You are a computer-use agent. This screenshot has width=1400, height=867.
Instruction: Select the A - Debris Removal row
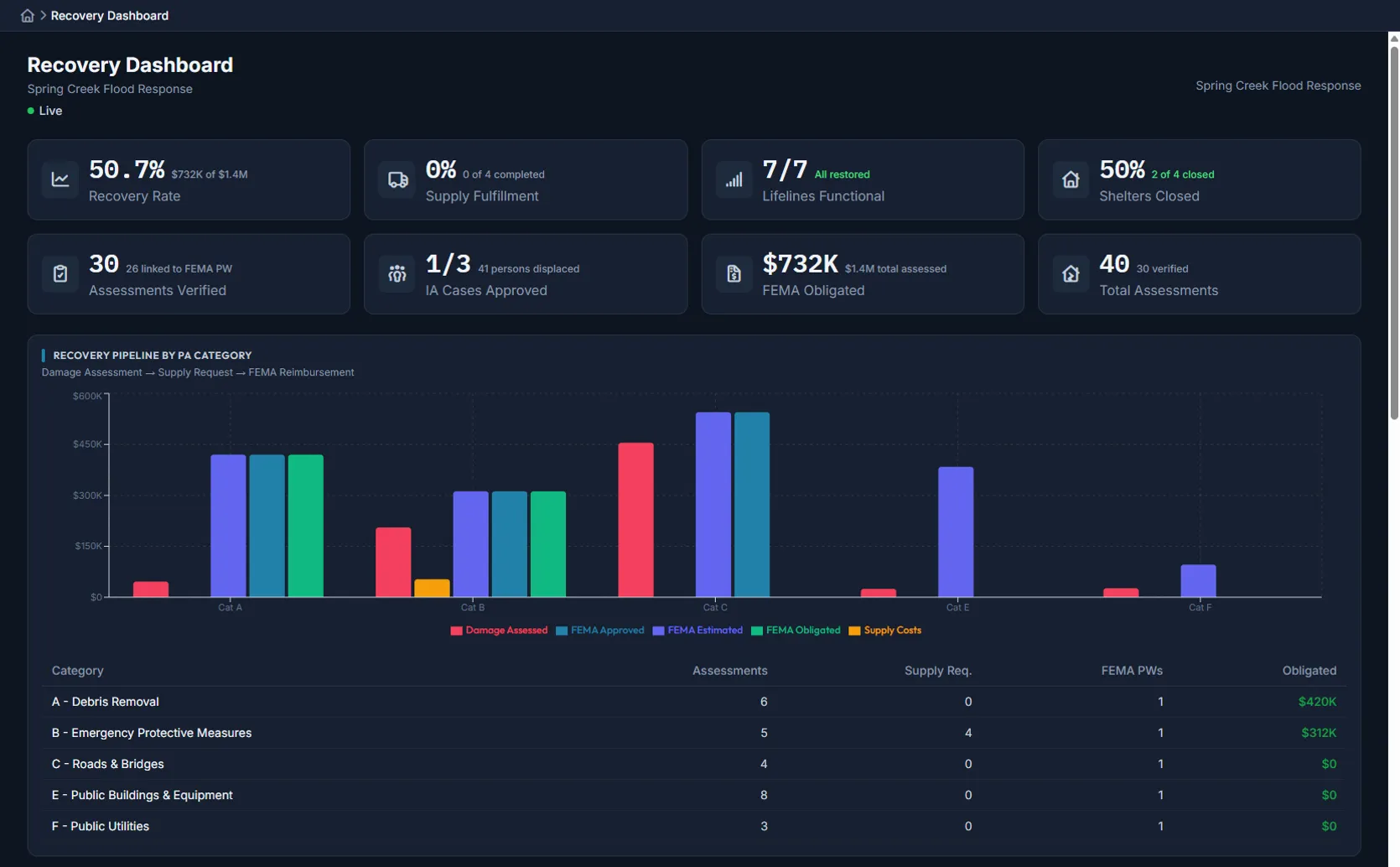[694, 702]
